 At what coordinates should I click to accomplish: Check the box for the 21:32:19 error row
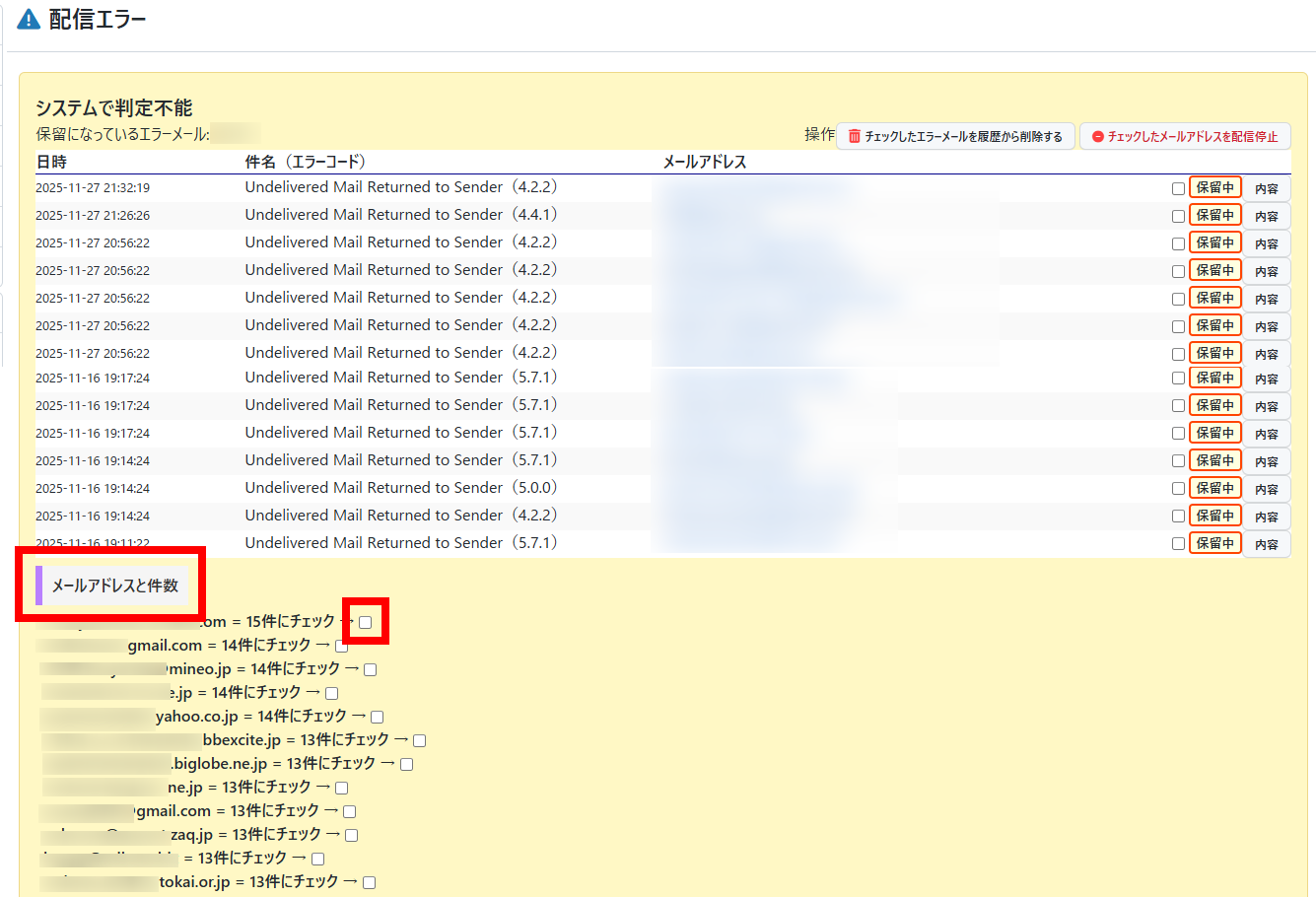(x=1178, y=188)
